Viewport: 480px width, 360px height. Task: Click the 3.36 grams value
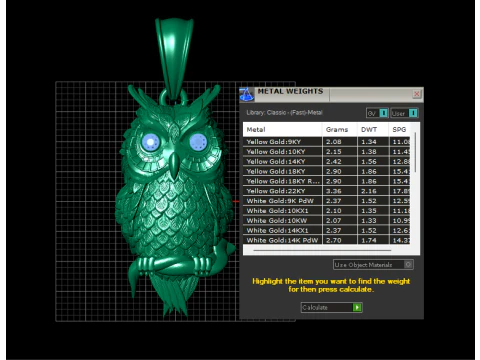334,191
